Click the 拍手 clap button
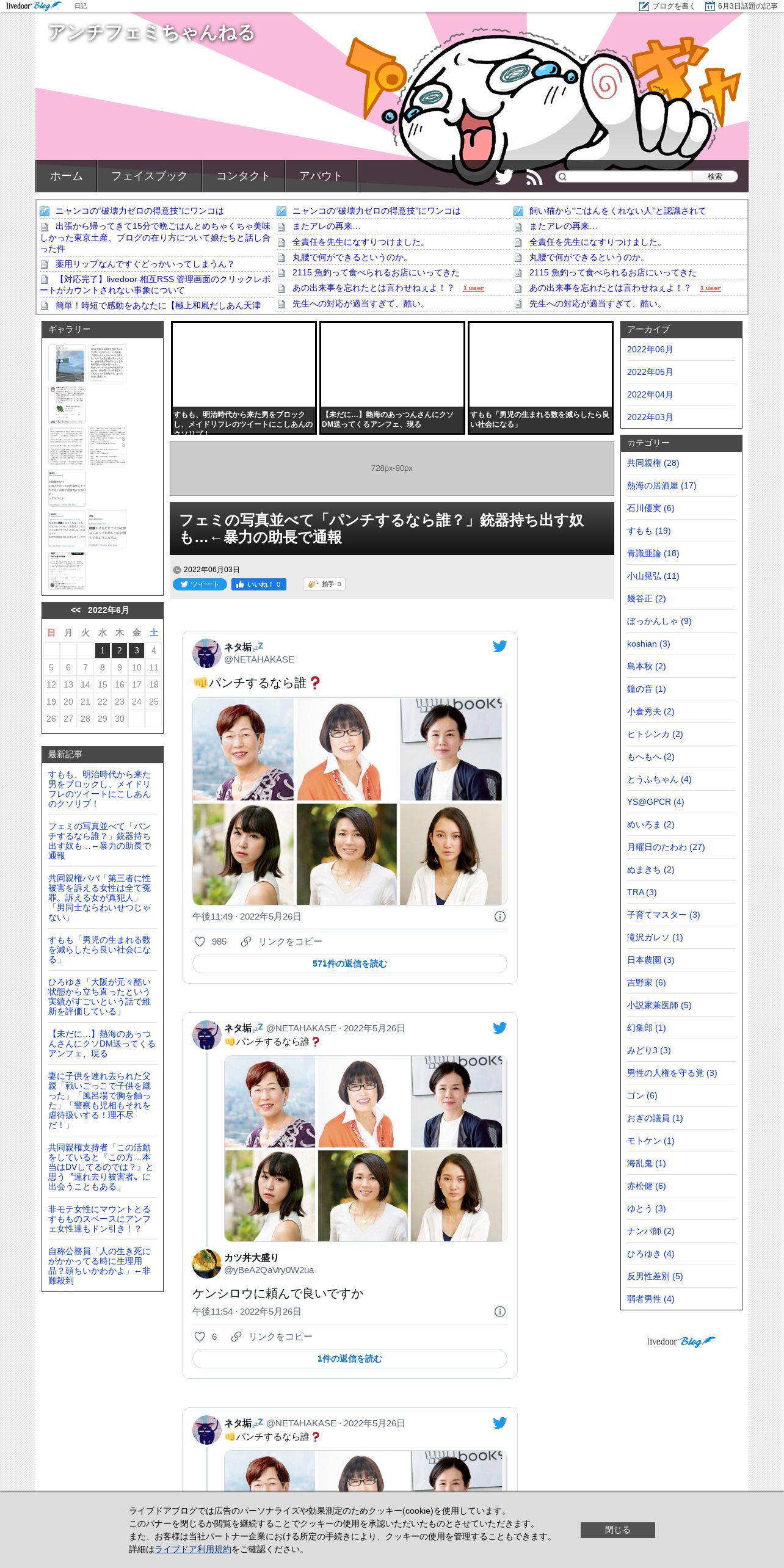 (324, 584)
